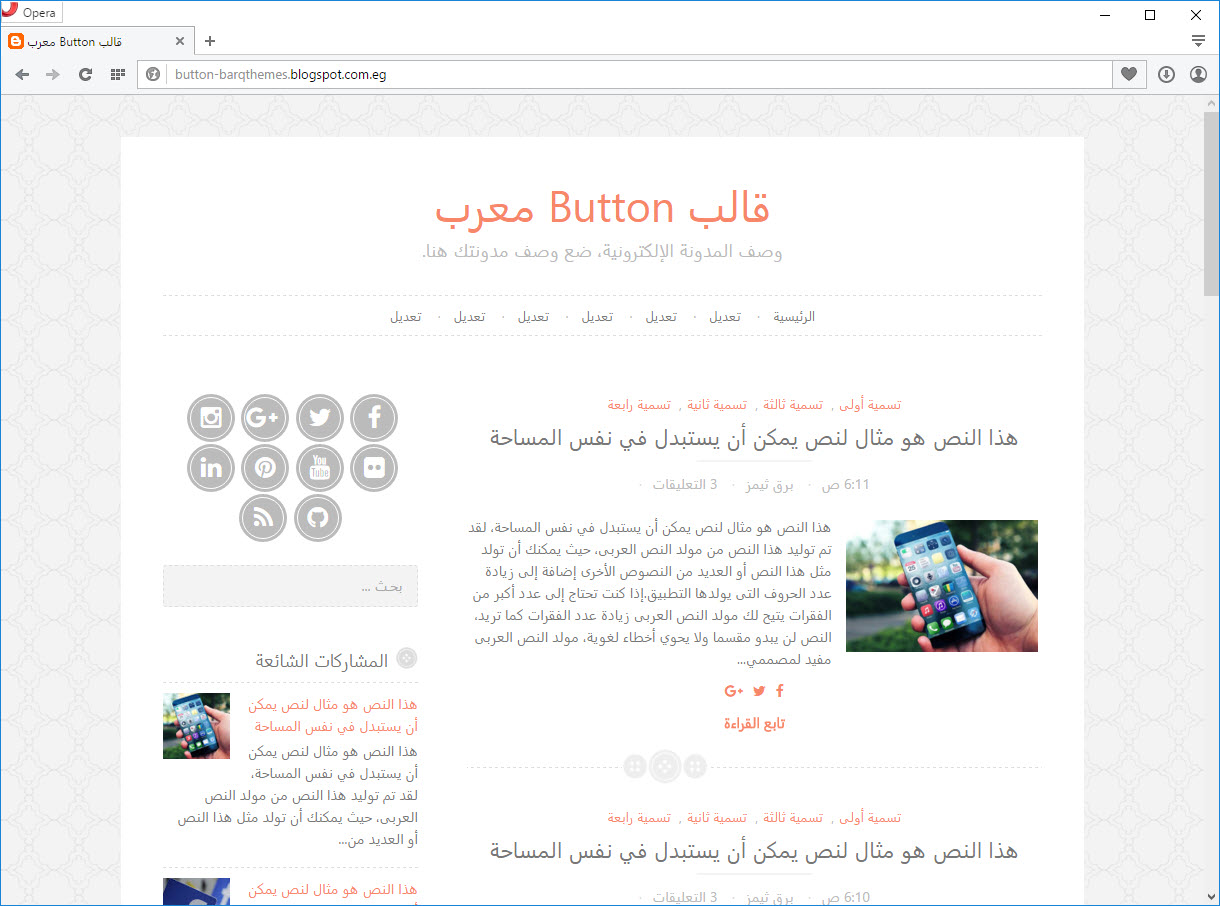Visit the Instagram circle icon in sidebar
Screen dimensions: 1220x906
coord(211,418)
